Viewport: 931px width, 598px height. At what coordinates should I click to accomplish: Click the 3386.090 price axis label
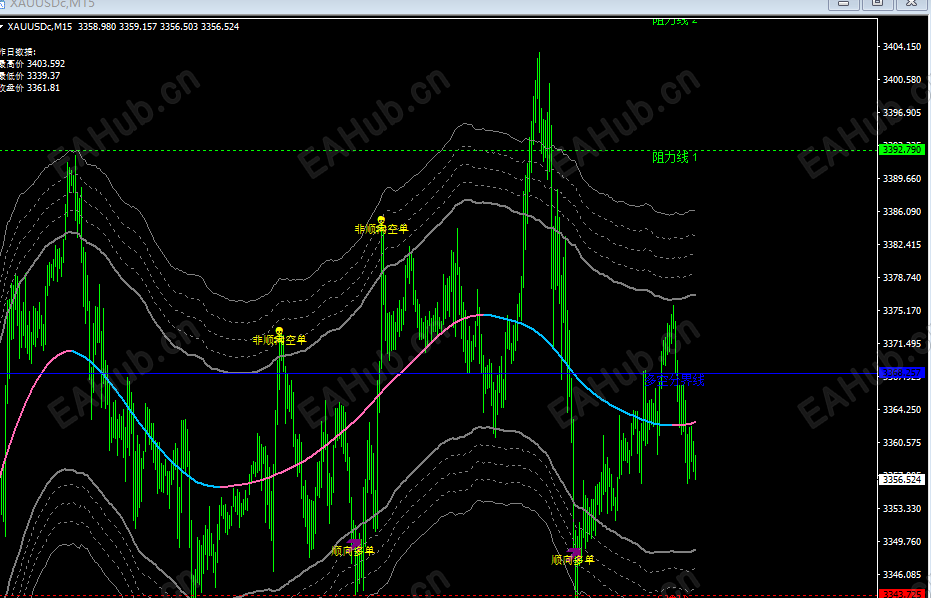(x=902, y=211)
